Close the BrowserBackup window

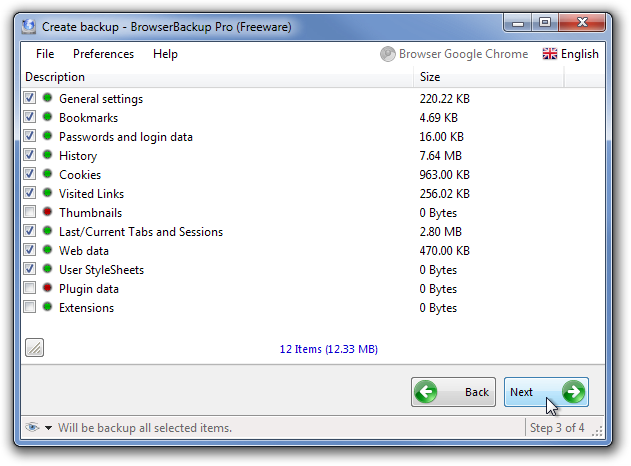point(582,23)
